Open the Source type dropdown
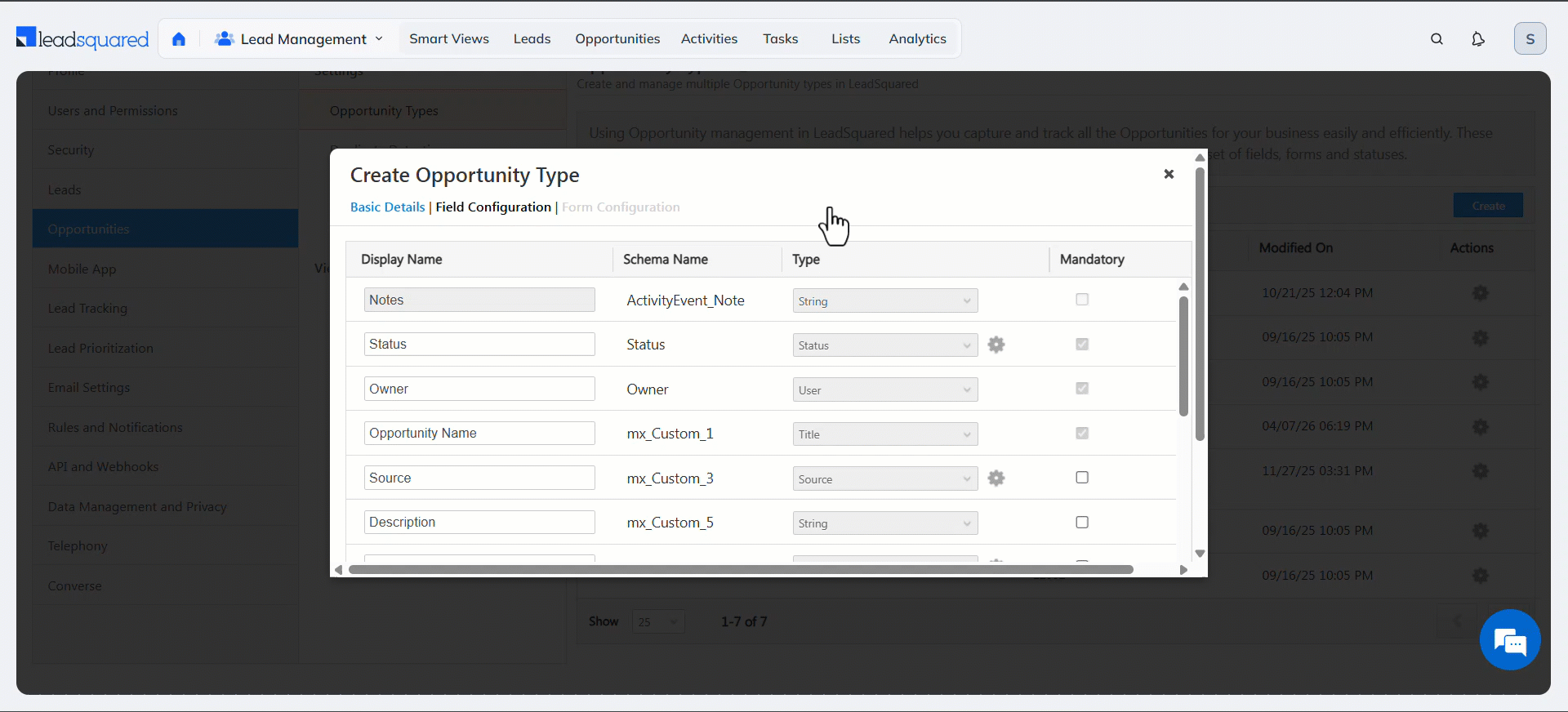 coord(884,479)
